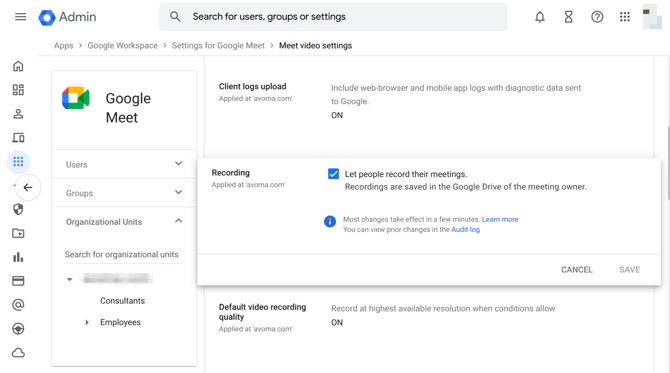Open Devices icon in sidebar
Viewport: 670px width, 373px height.
[18, 138]
